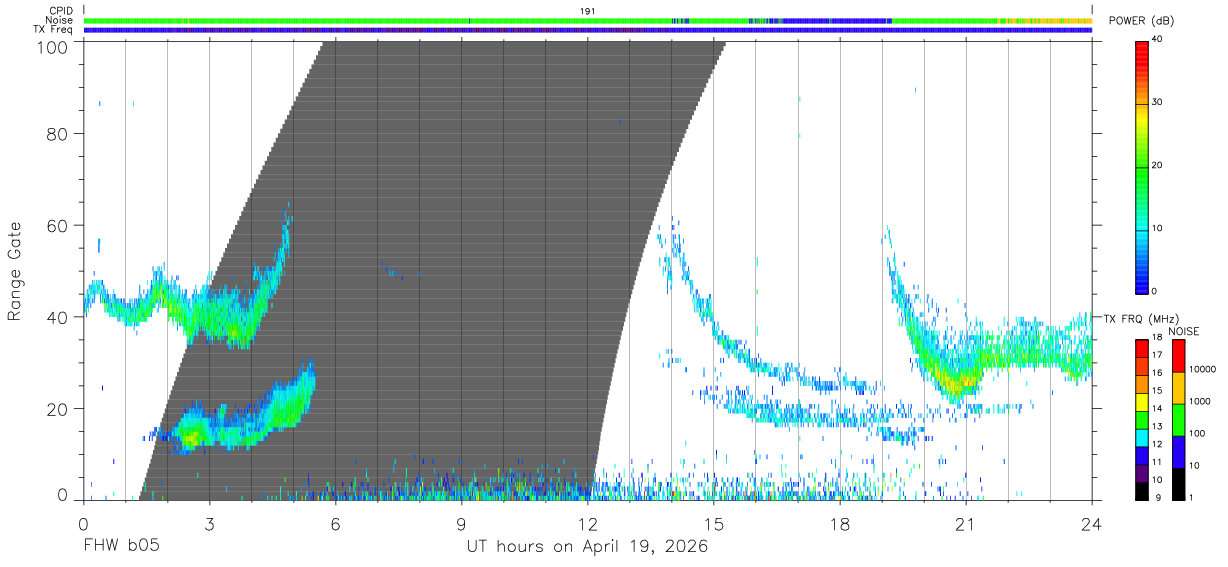Click the '3' tick on the hours axis
Screen dimensions: 1228x567
point(209,524)
